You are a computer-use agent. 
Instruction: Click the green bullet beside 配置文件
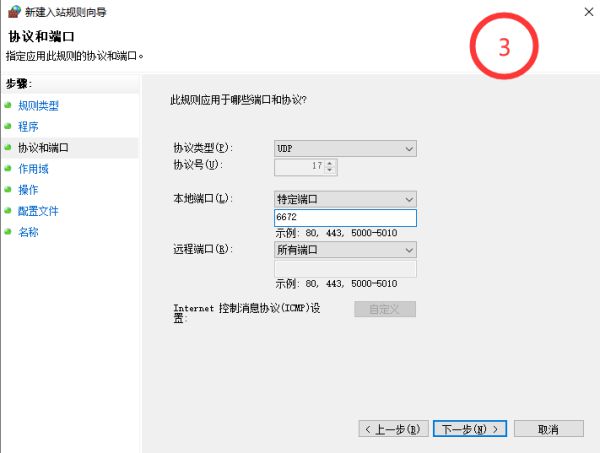(x=8, y=210)
